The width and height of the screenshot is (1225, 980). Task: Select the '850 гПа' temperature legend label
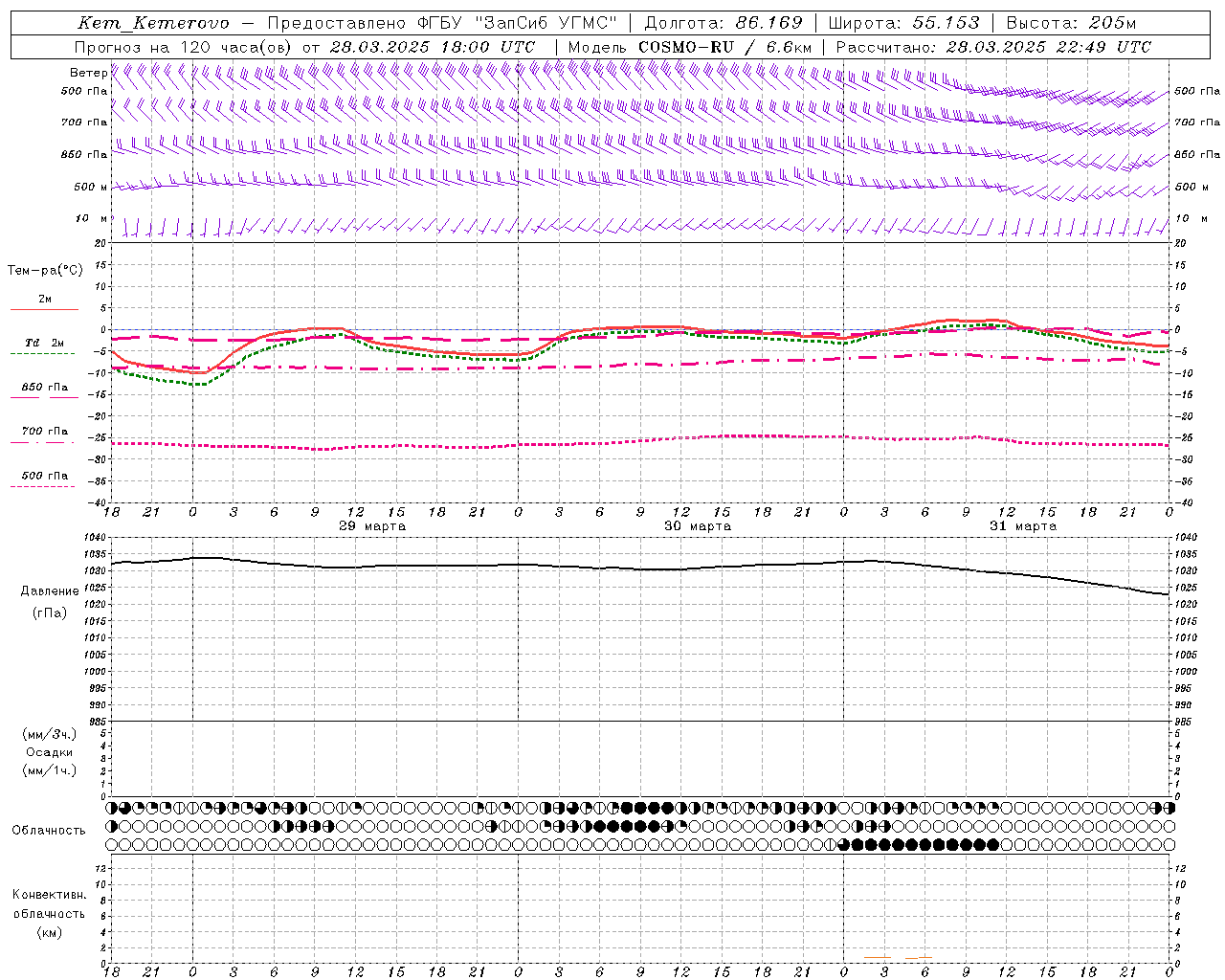45,388
